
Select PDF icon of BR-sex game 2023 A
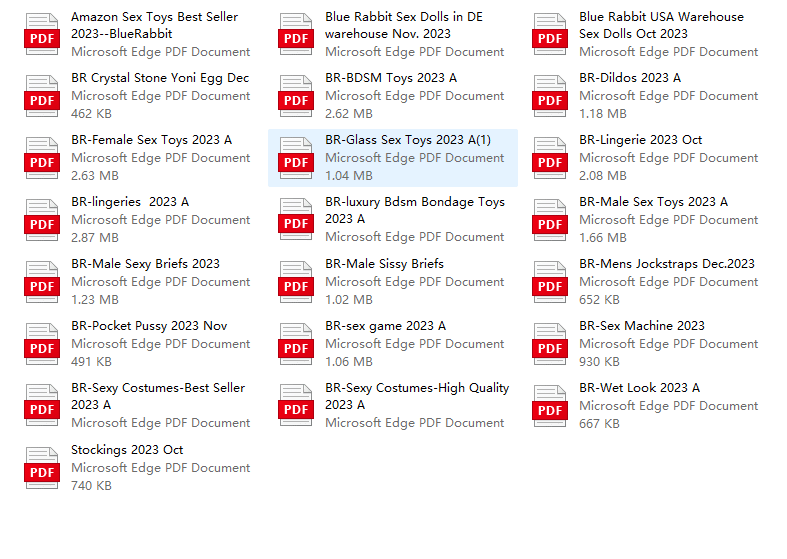pos(296,344)
